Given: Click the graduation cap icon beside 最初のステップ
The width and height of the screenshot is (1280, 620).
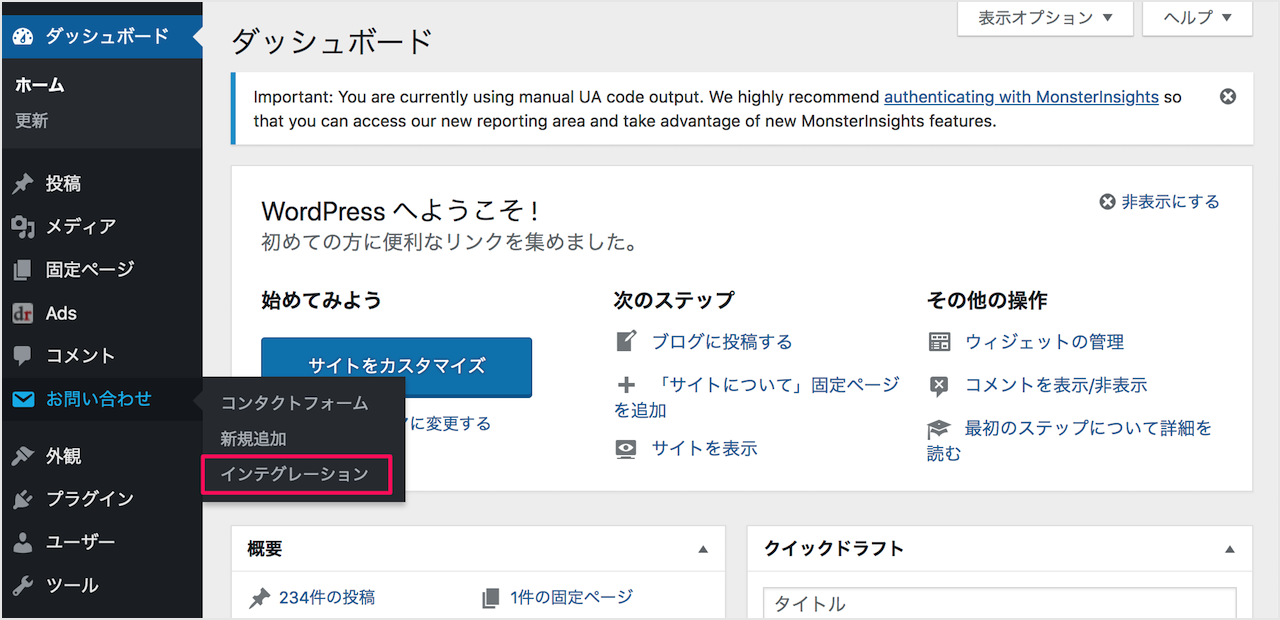Looking at the screenshot, I should (x=939, y=429).
